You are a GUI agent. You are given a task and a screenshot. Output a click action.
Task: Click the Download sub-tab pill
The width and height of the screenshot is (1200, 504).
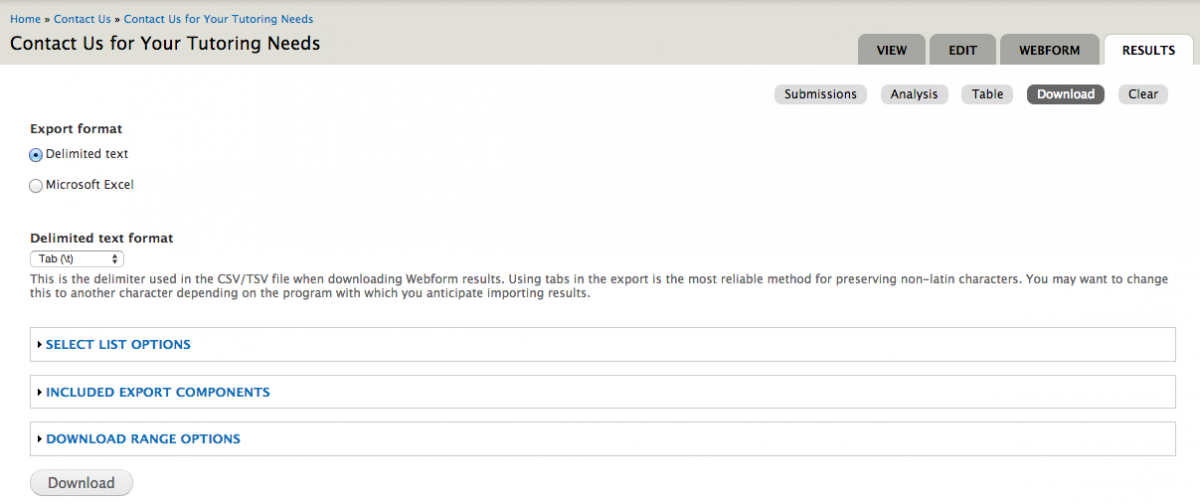coord(1065,94)
